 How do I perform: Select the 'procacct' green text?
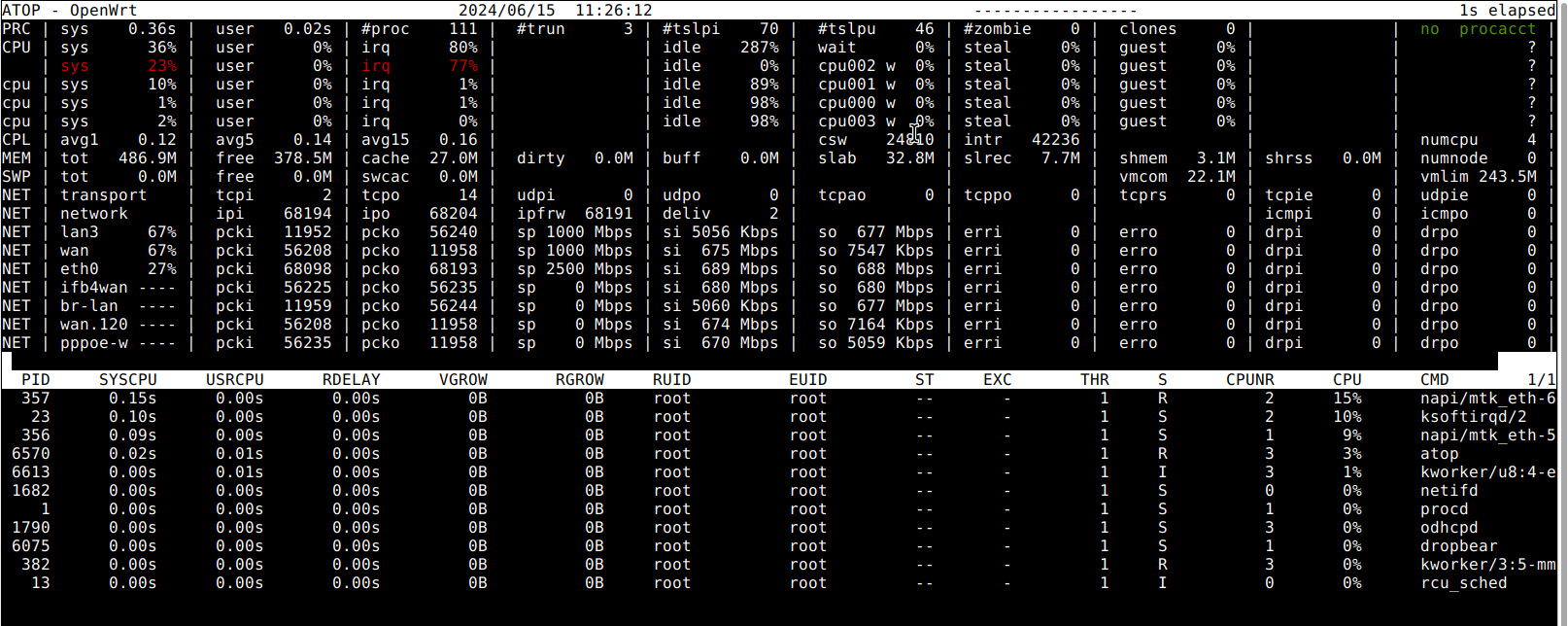coord(1498,29)
